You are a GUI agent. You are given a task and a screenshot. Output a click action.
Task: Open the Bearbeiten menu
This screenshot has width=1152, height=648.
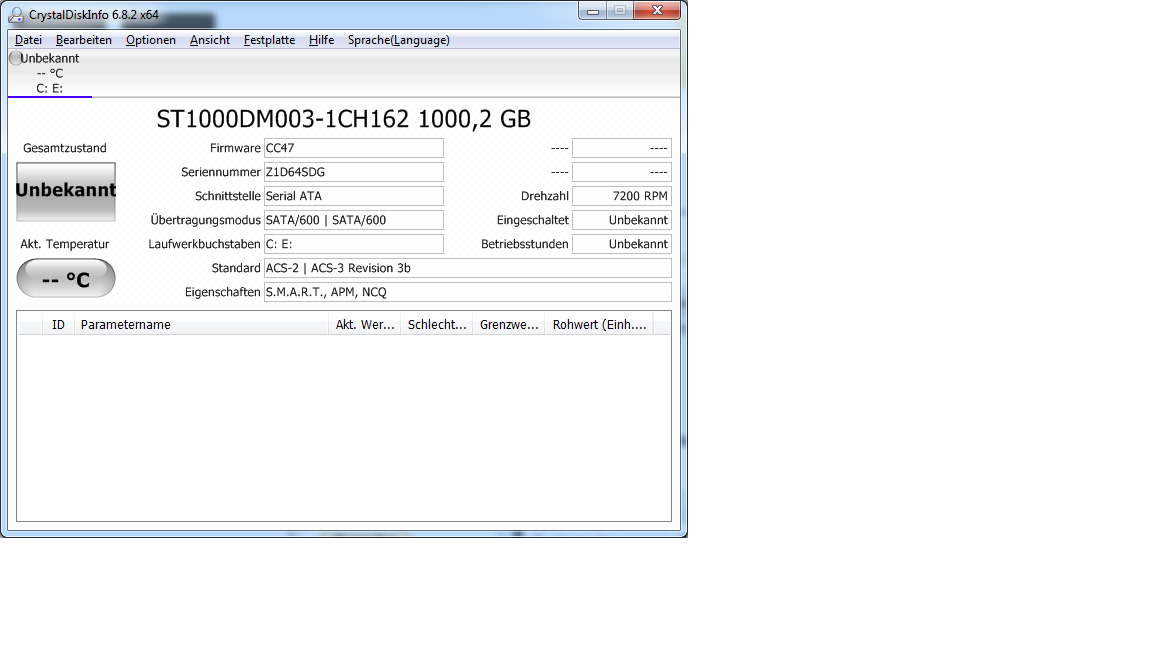(84, 40)
